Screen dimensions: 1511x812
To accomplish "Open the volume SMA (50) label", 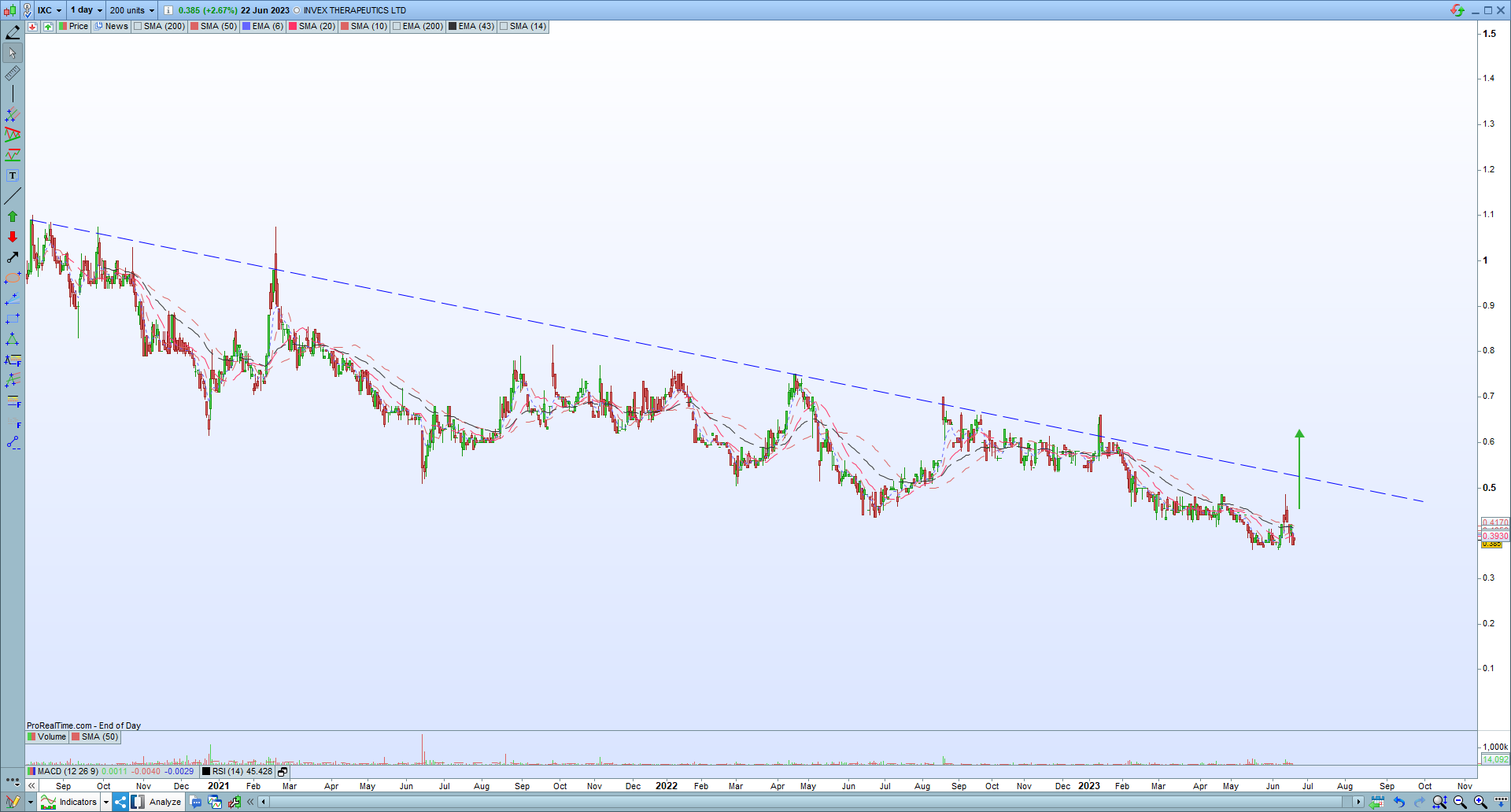I will click(x=95, y=737).
